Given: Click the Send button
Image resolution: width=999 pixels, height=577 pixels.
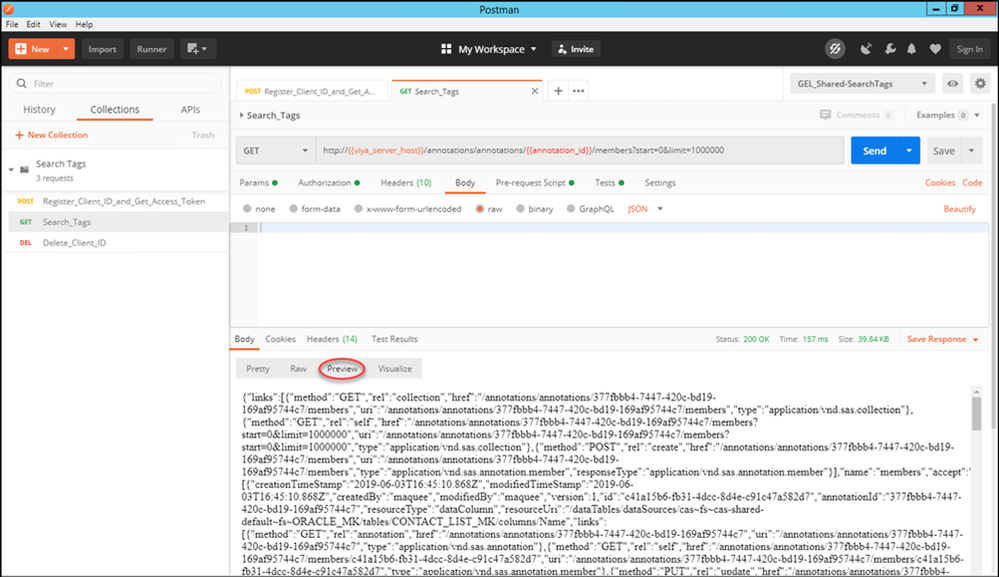Looking at the screenshot, I should pyautogui.click(x=875, y=151).
